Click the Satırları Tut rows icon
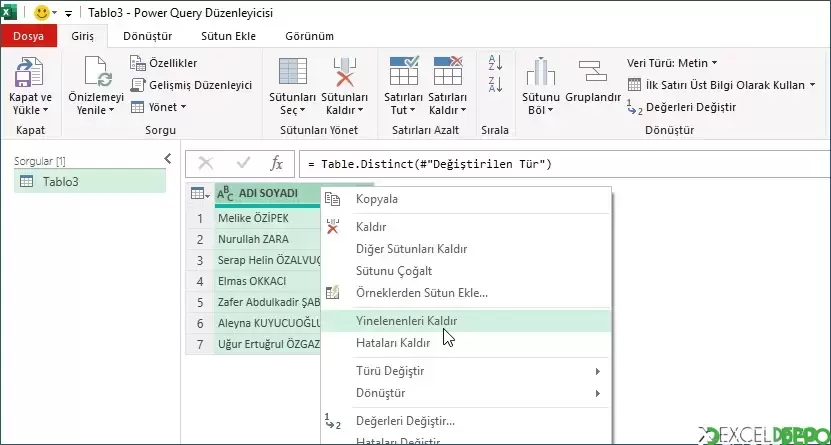 (404, 71)
